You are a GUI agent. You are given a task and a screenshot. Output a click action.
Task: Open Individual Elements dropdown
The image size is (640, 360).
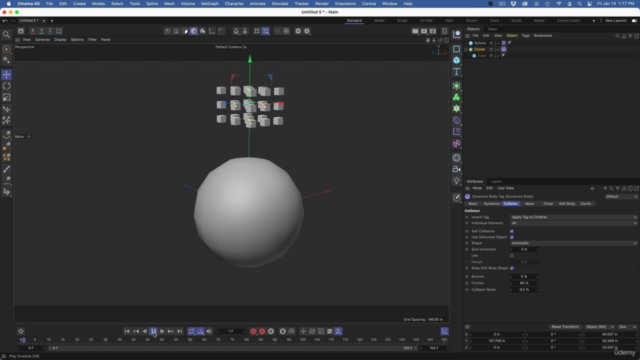[573, 223]
